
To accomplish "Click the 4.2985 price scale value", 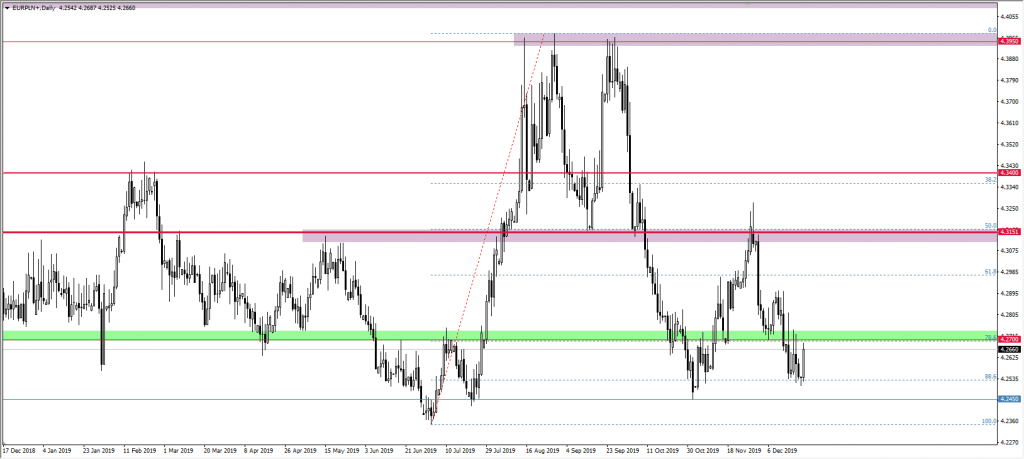I will [x=1010, y=272].
